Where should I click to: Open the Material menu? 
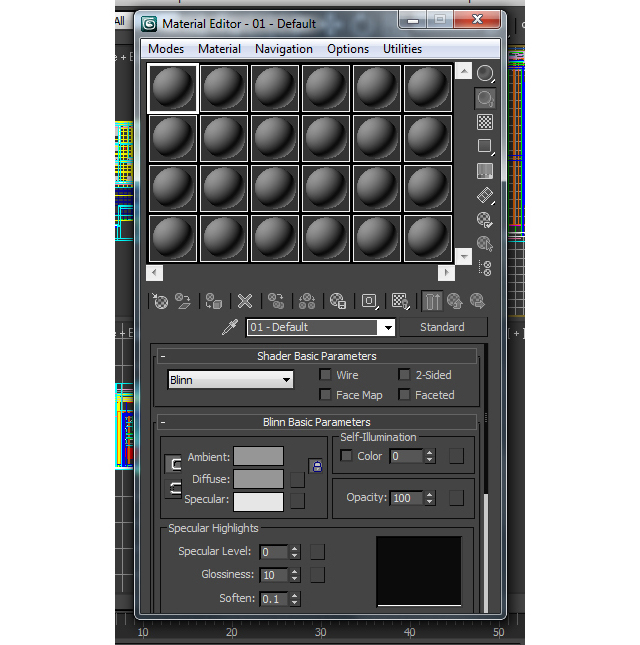pyautogui.click(x=219, y=49)
